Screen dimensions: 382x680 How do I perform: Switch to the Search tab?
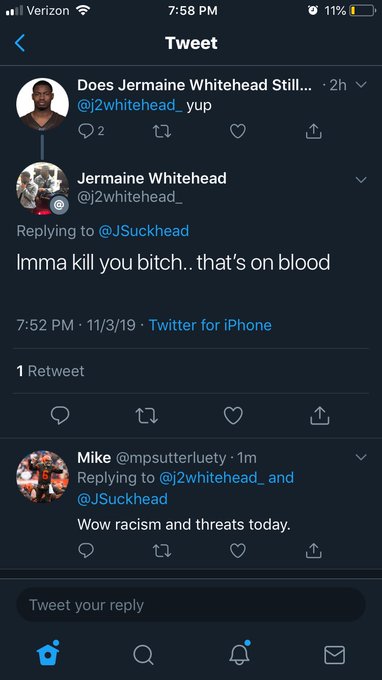tap(143, 654)
